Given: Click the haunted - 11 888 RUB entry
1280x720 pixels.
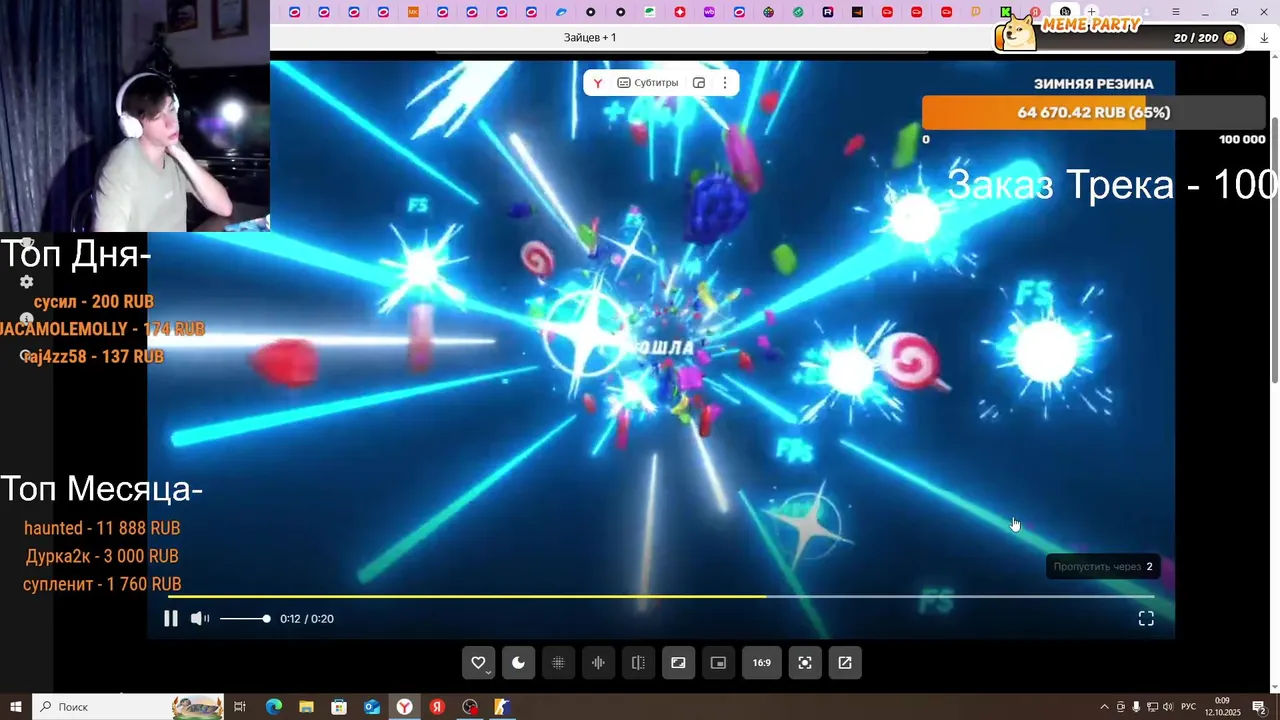Looking at the screenshot, I should tap(102, 528).
